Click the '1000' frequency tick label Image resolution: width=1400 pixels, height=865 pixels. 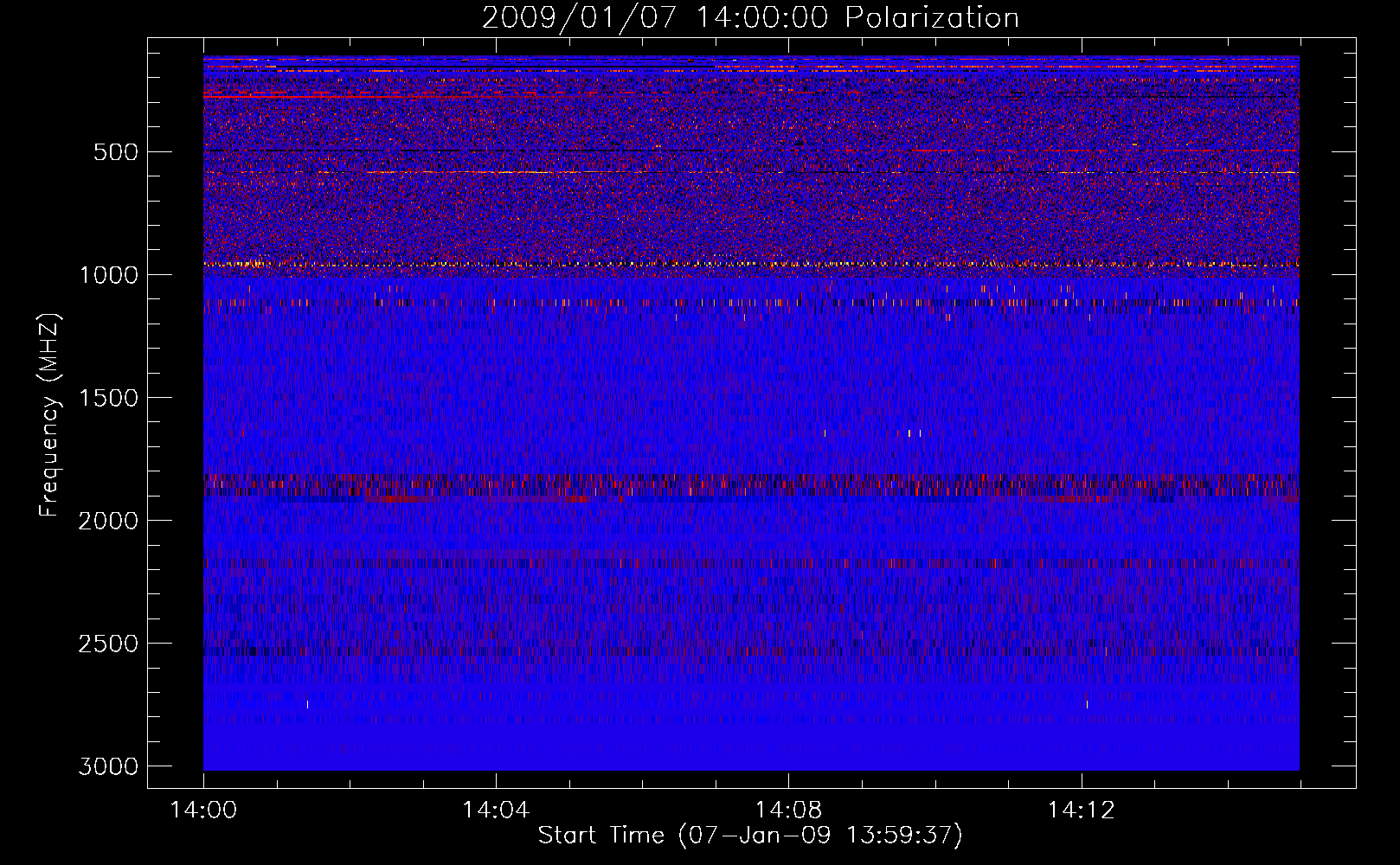point(108,275)
